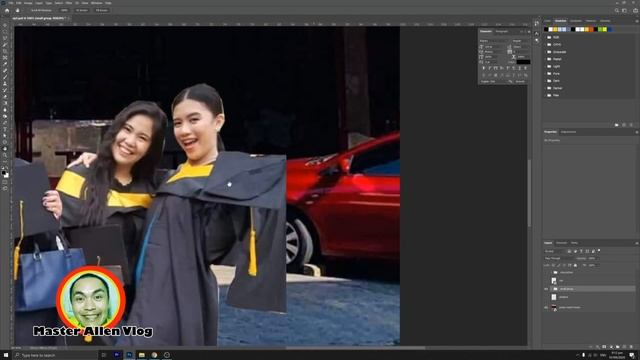Open the search icon at top right
This screenshot has height=360, width=640.
pos(617,10)
